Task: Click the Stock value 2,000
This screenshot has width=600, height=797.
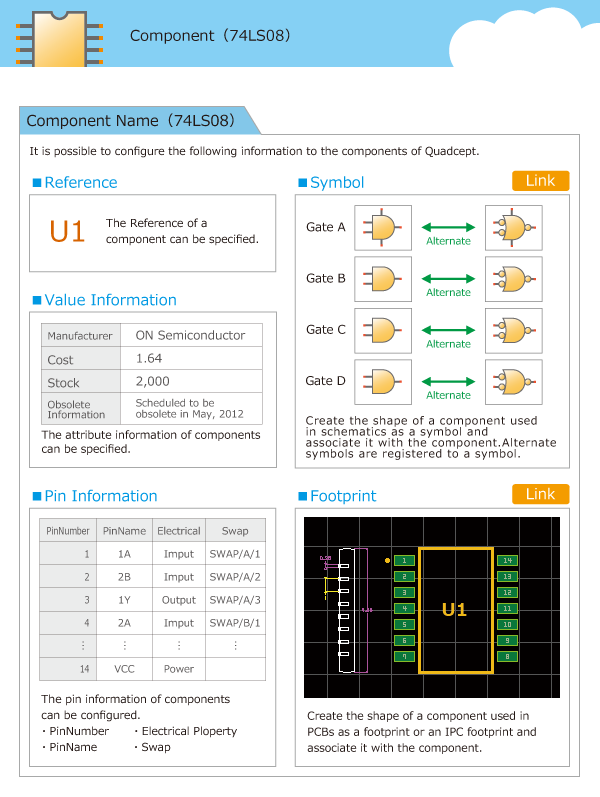Action: coord(191,381)
